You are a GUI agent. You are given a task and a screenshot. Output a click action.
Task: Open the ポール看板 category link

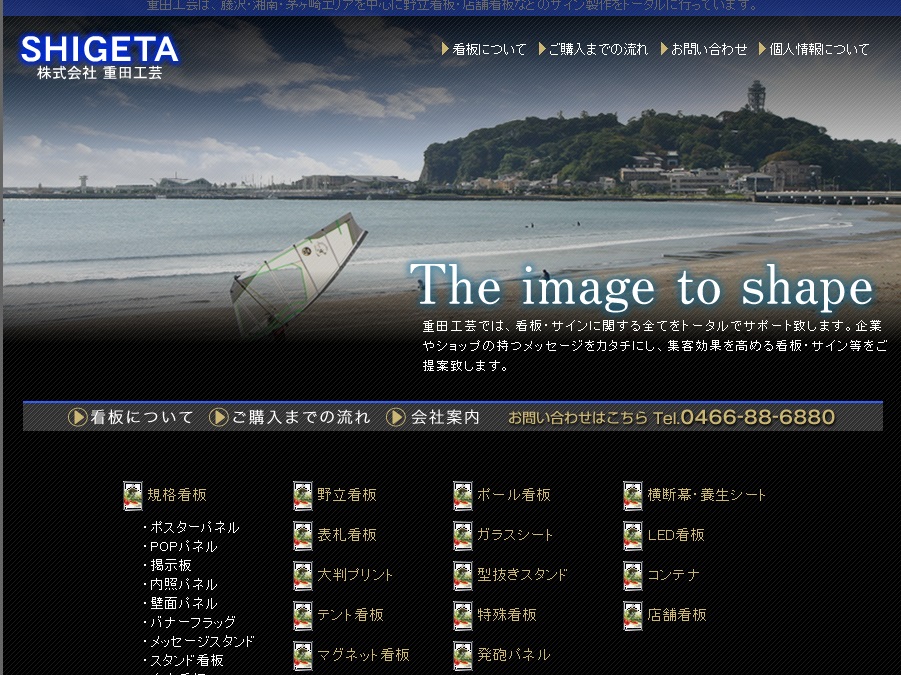[514, 495]
